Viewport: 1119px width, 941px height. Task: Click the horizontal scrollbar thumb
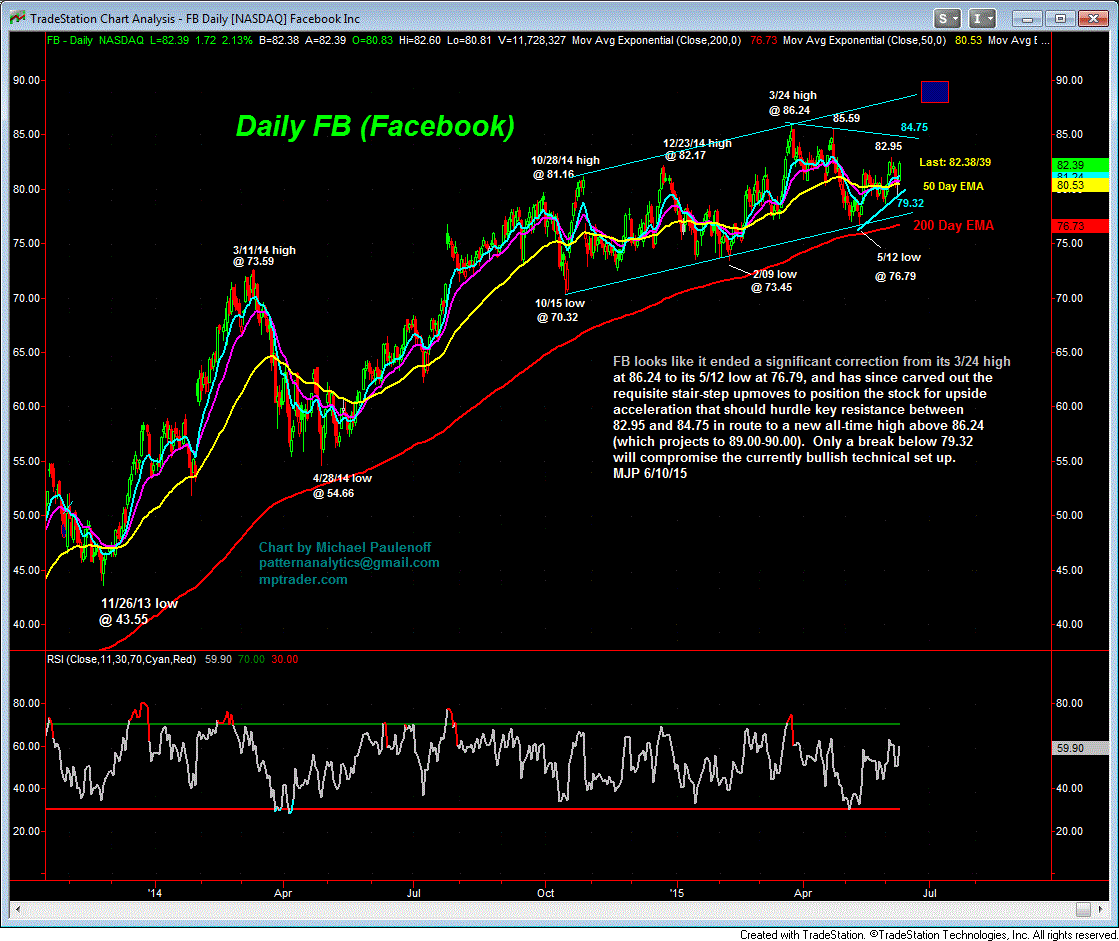click(1083, 909)
